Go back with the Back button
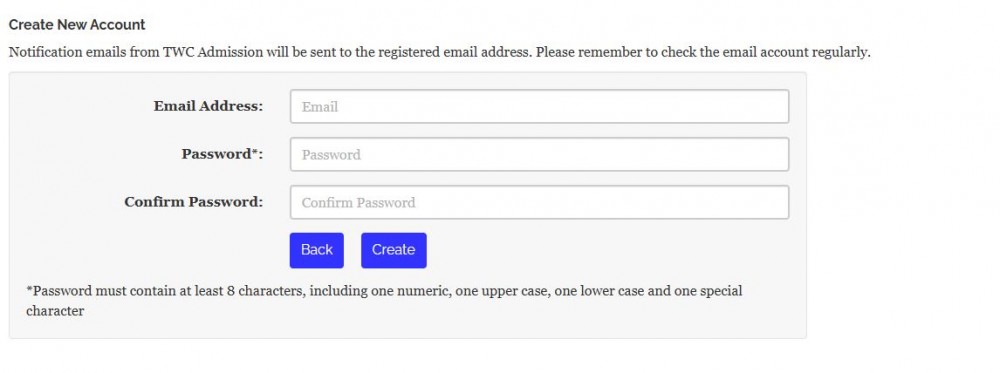This screenshot has width=1000, height=373. tap(316, 250)
